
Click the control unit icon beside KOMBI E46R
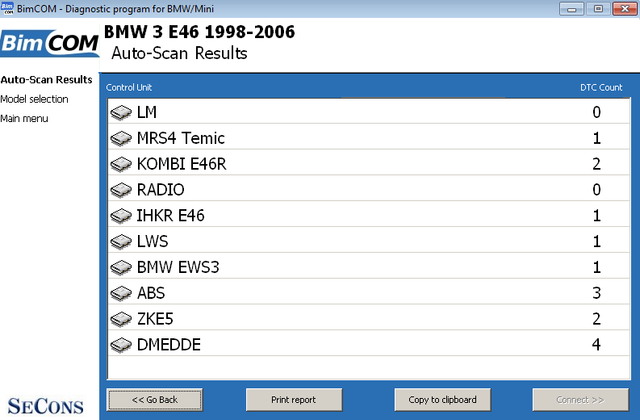coord(121,164)
